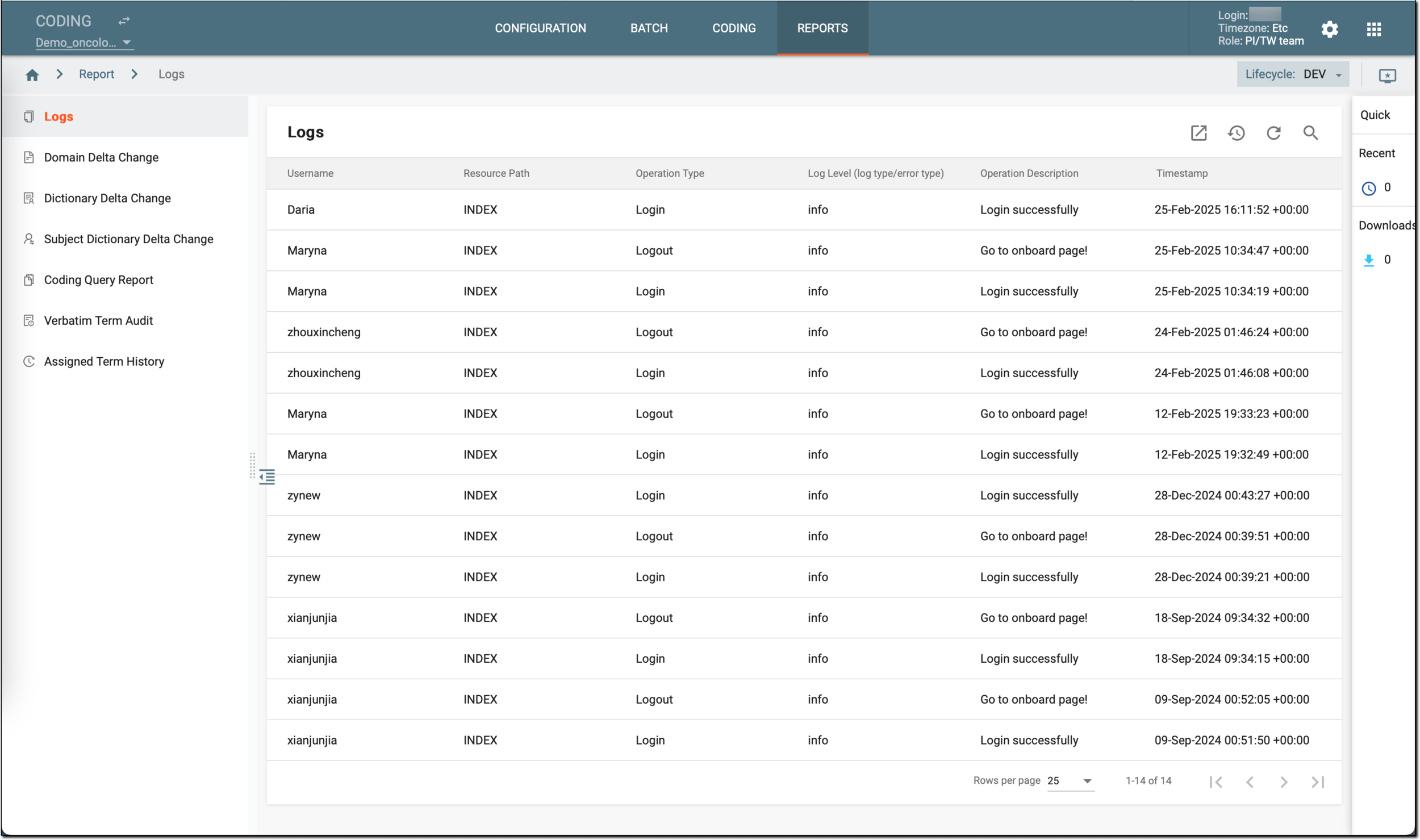Open Assigned Term History report
Viewport: 1420px width, 840px height.
(x=125, y=362)
